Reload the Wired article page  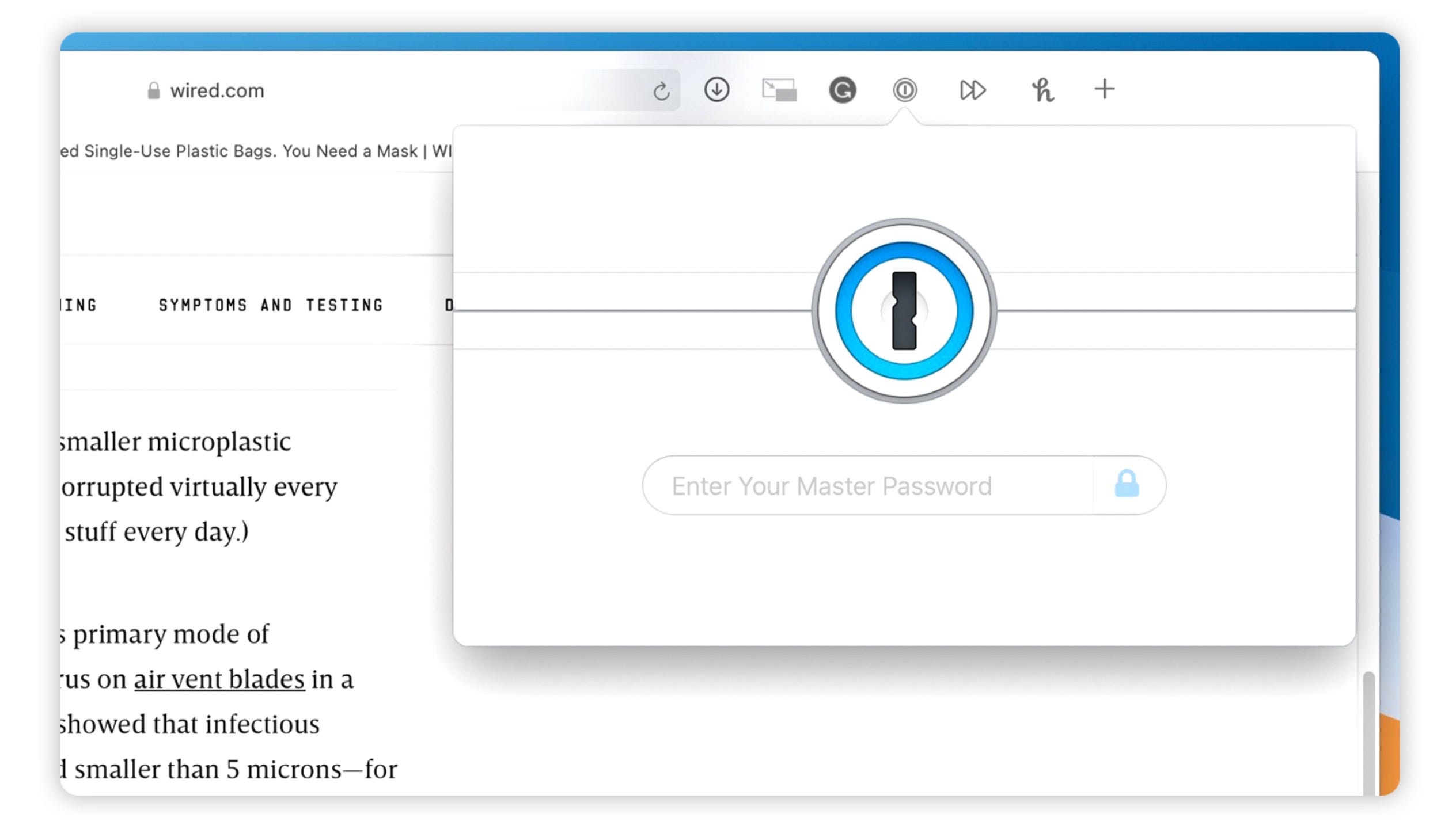click(661, 90)
